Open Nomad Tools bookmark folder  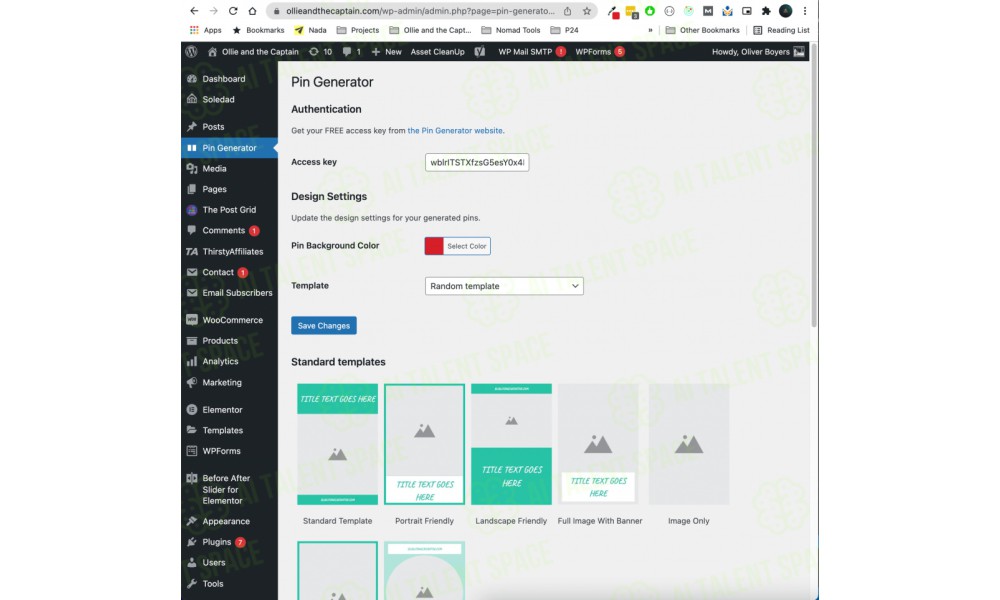511,30
